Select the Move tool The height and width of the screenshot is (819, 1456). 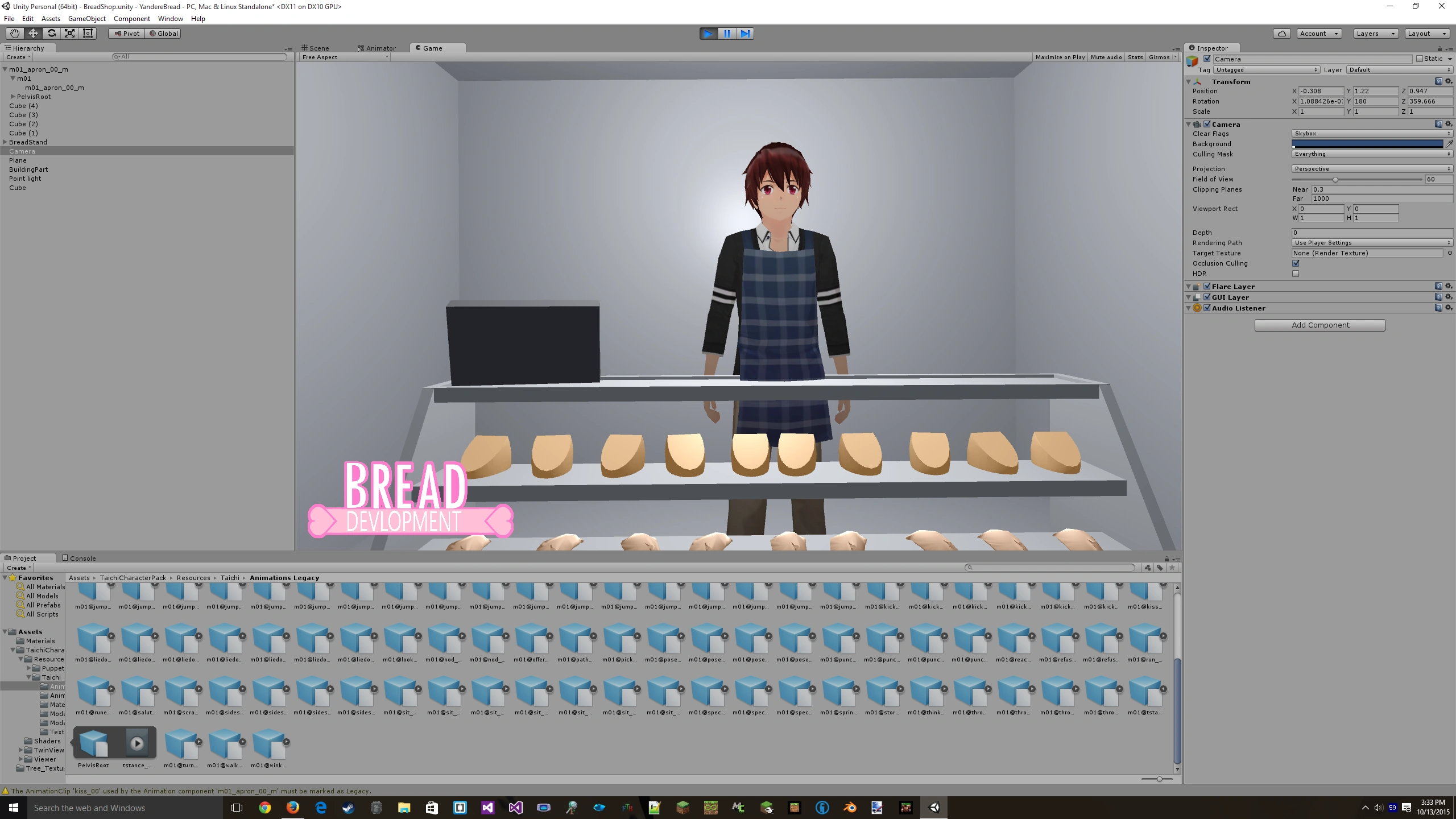click(33, 34)
